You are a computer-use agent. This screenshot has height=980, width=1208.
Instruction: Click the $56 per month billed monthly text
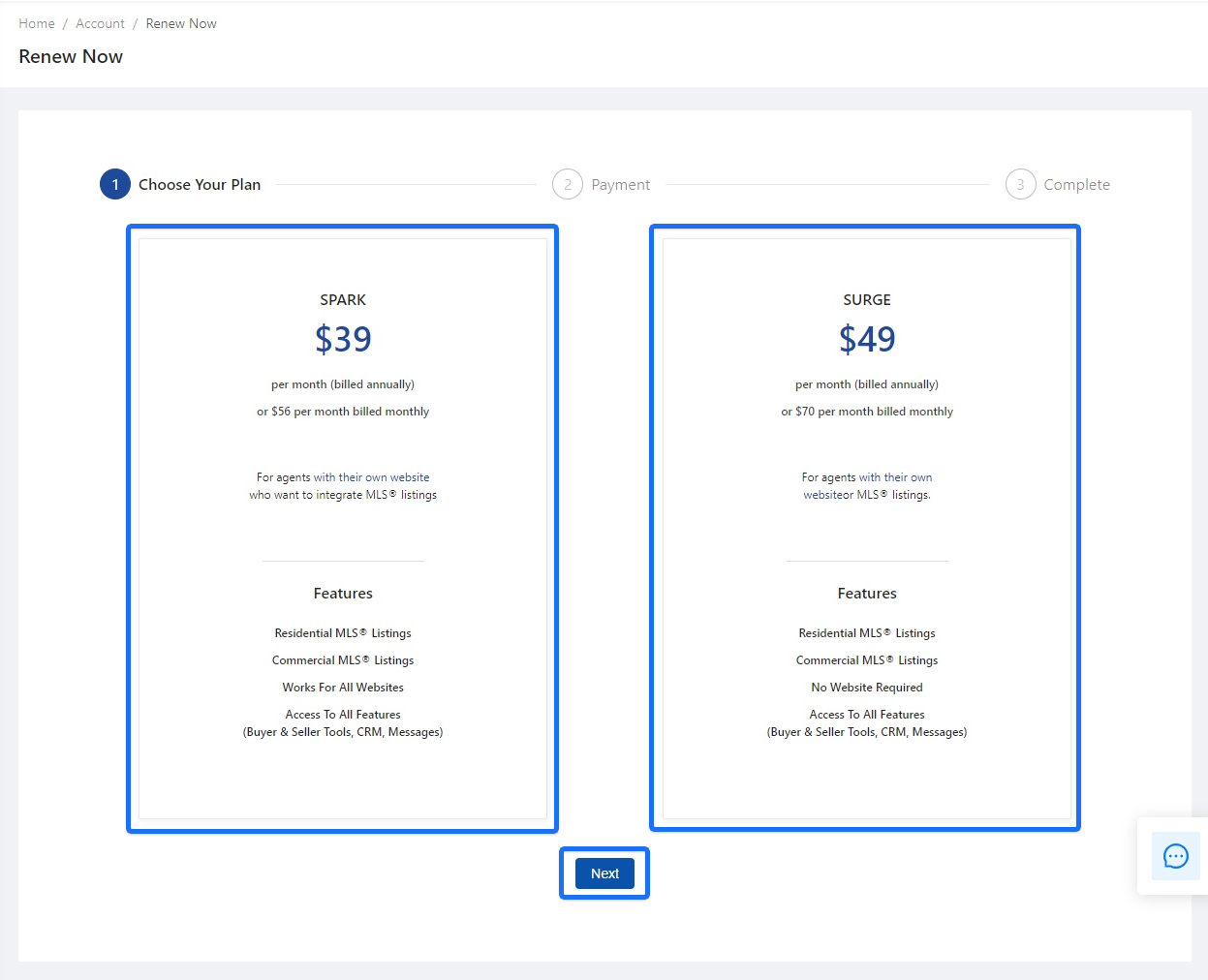343,412
